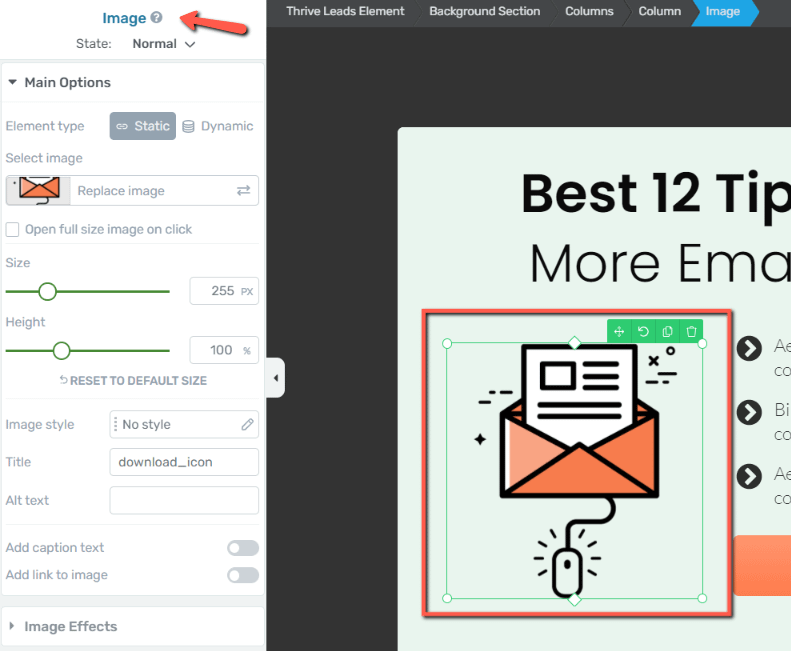
Task: Enable Open full size image on click
Action: (x=12, y=230)
